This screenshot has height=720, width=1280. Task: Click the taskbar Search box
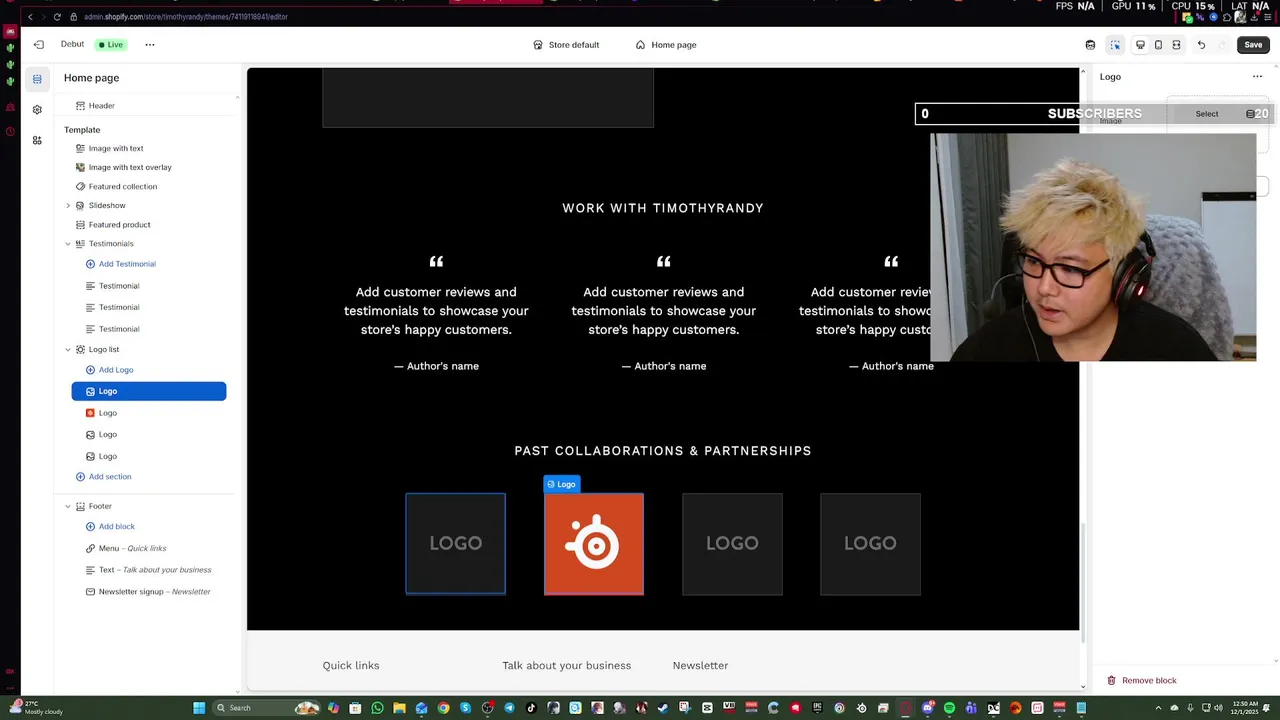pyautogui.click(x=268, y=708)
